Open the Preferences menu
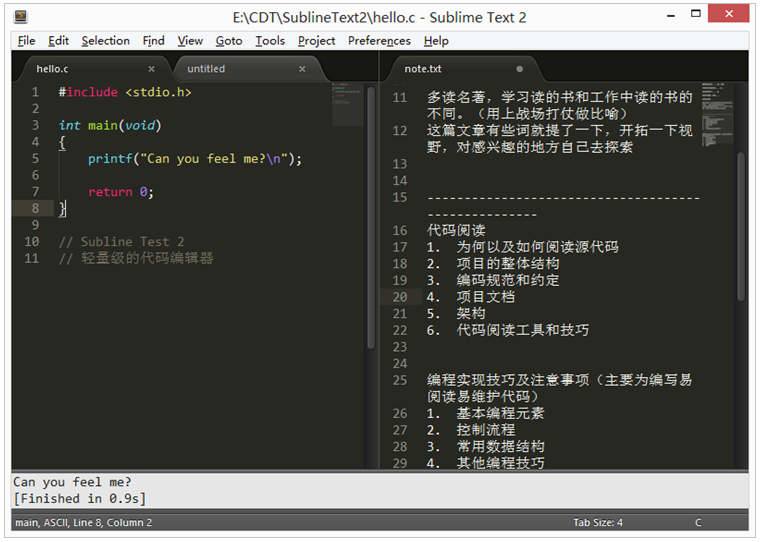Viewport: 761px width, 542px height. click(x=379, y=41)
